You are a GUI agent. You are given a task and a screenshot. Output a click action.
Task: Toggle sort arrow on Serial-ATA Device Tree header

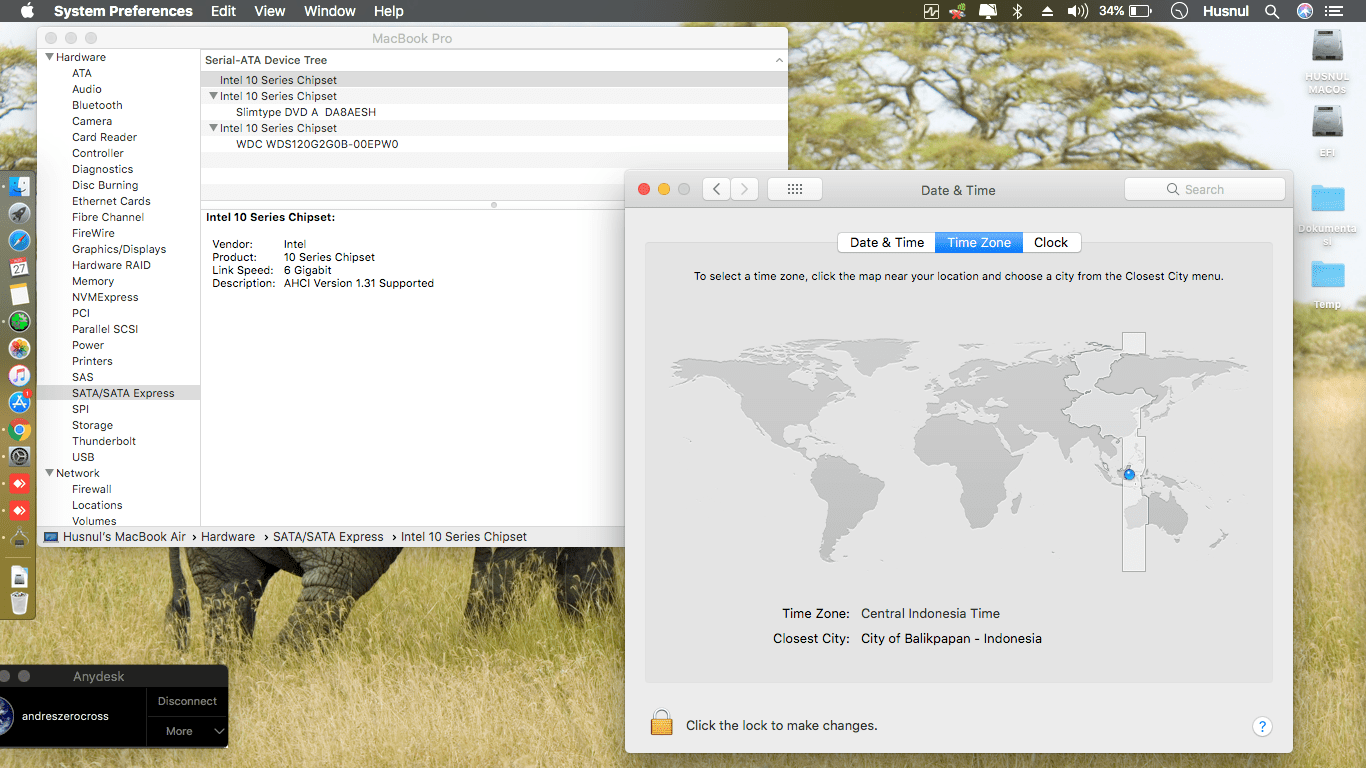tap(779, 60)
